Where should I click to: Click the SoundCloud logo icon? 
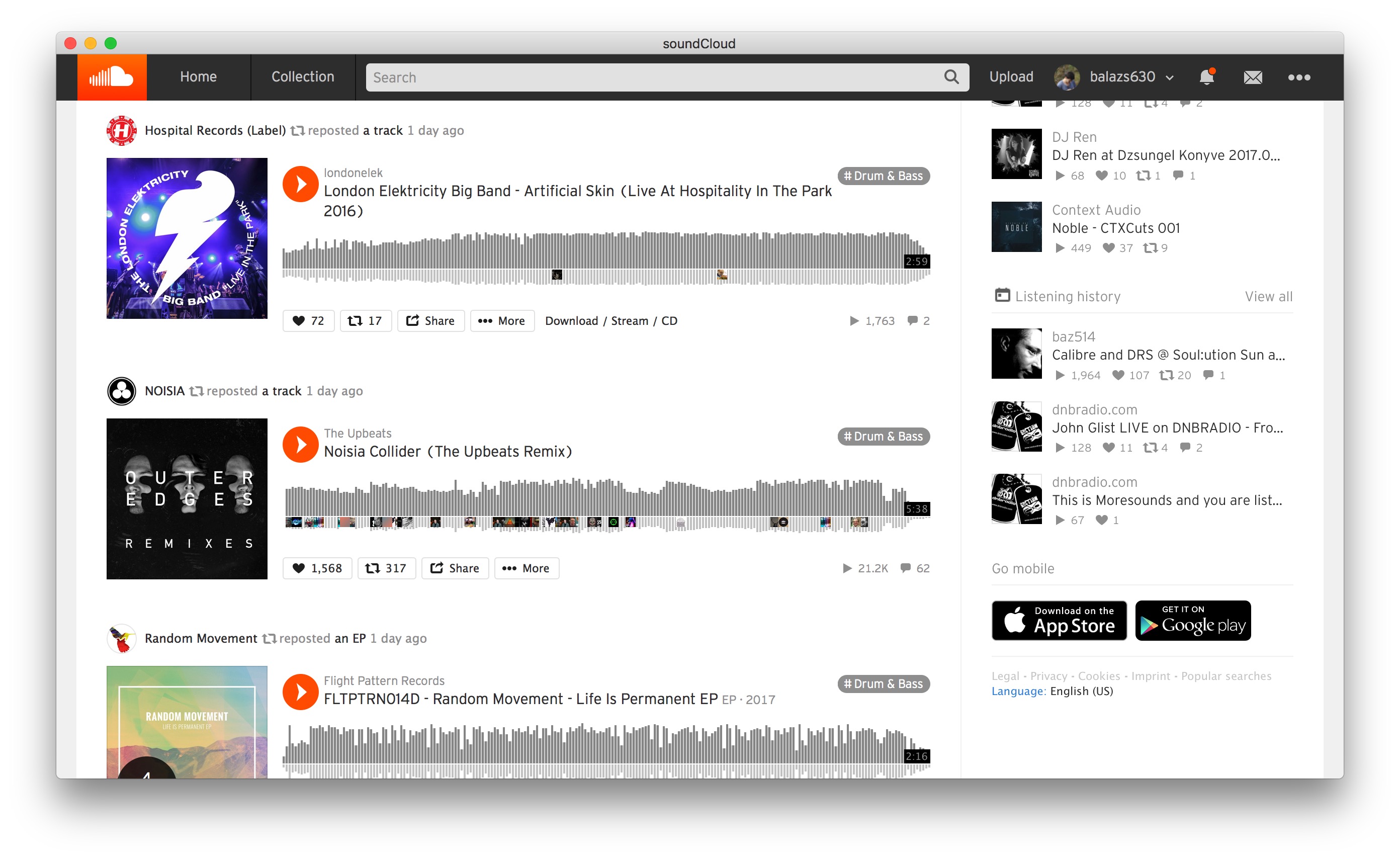[x=111, y=77]
